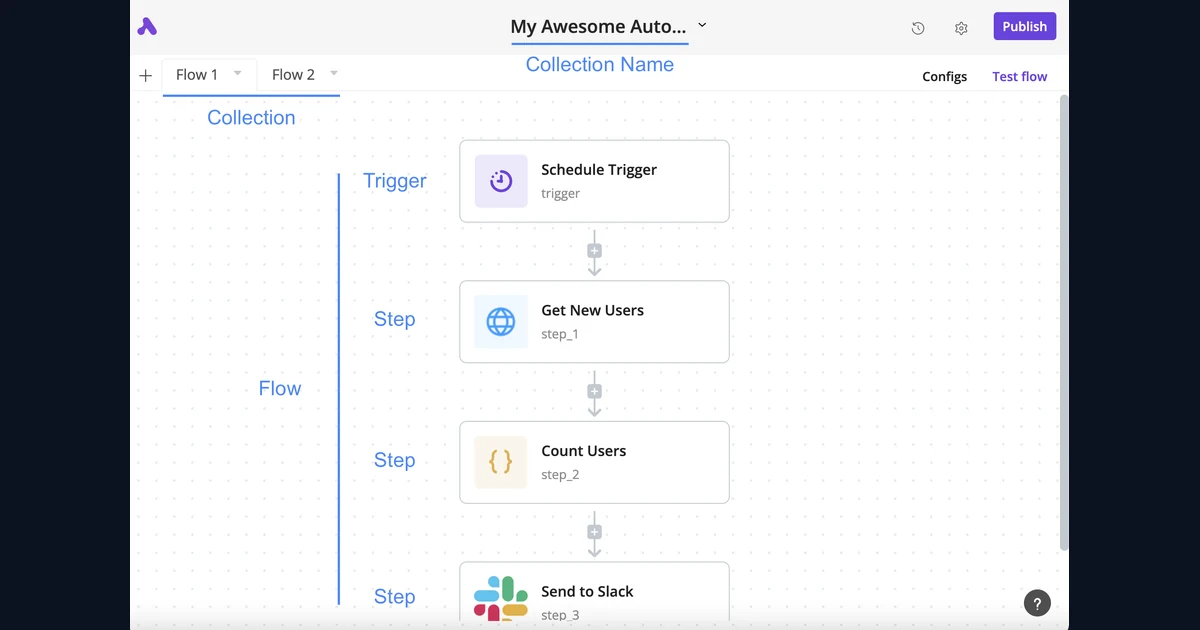Click the 'step_2' label text
1200x630 pixels.
pyautogui.click(x=560, y=475)
